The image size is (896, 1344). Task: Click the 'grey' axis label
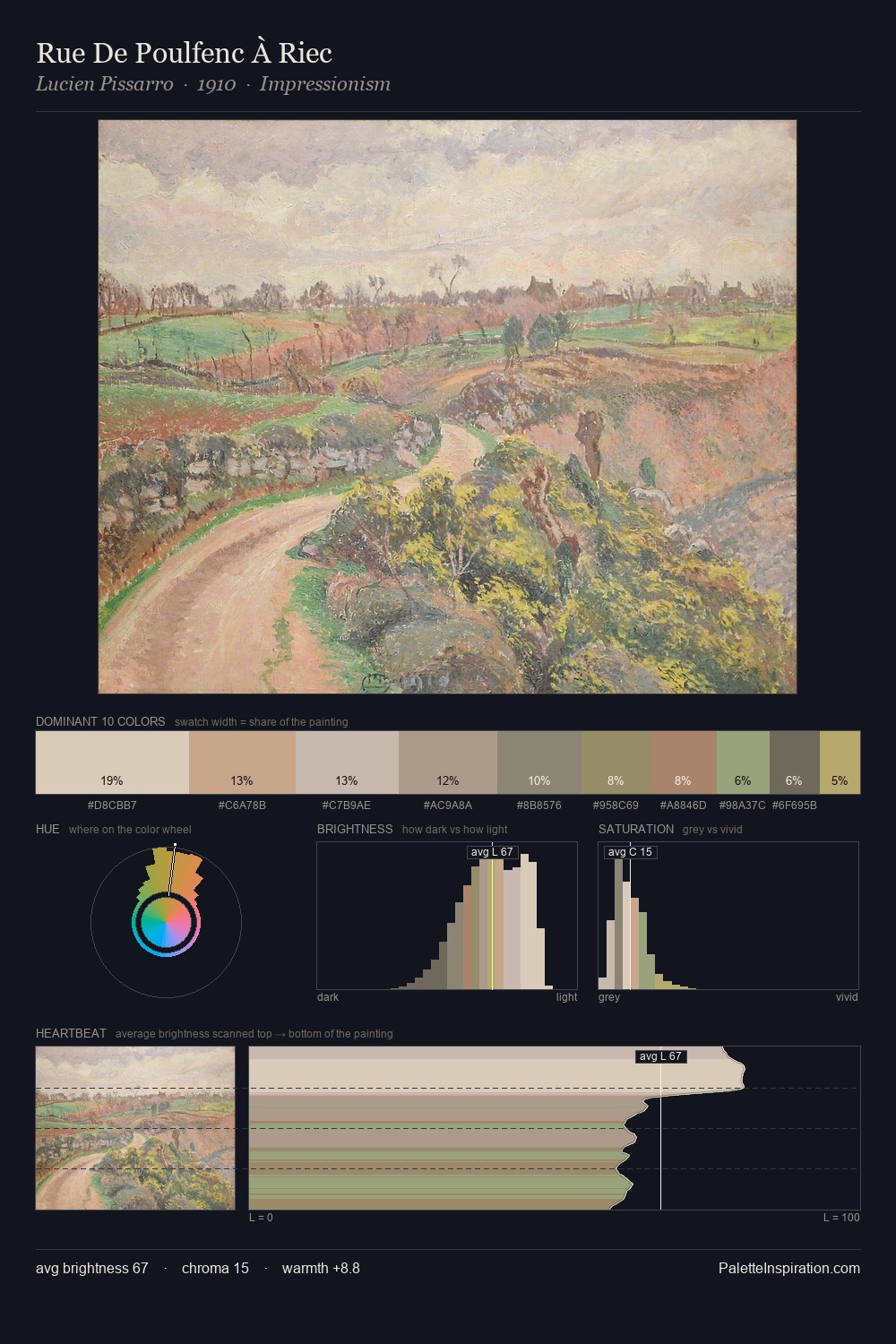(609, 997)
